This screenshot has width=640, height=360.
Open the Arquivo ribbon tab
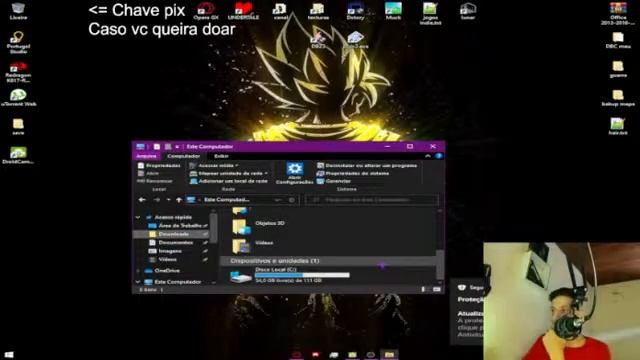tap(146, 156)
